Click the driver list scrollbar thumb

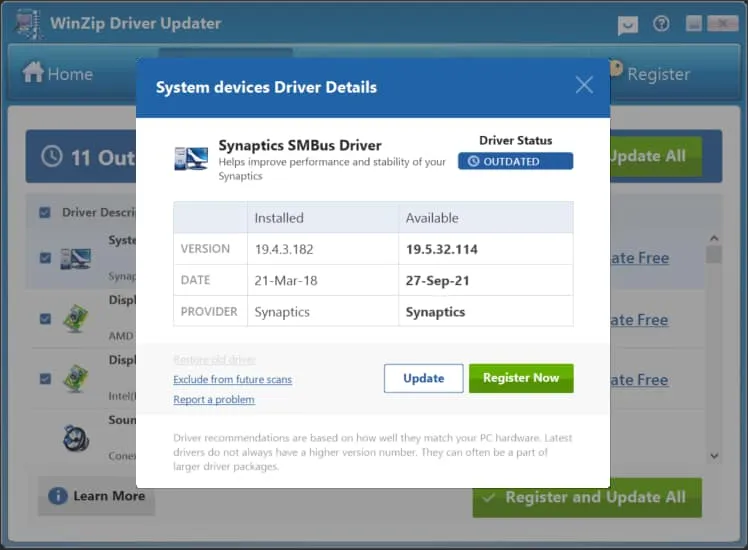pos(714,254)
